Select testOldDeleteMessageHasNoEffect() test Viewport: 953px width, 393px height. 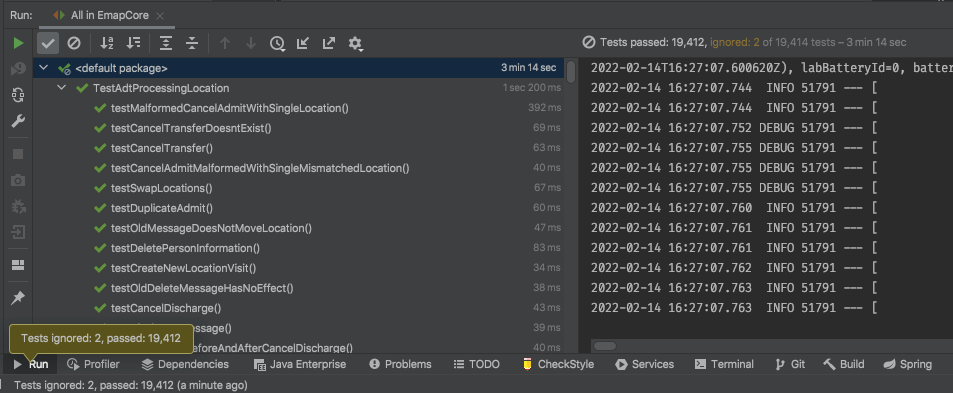pos(298,288)
